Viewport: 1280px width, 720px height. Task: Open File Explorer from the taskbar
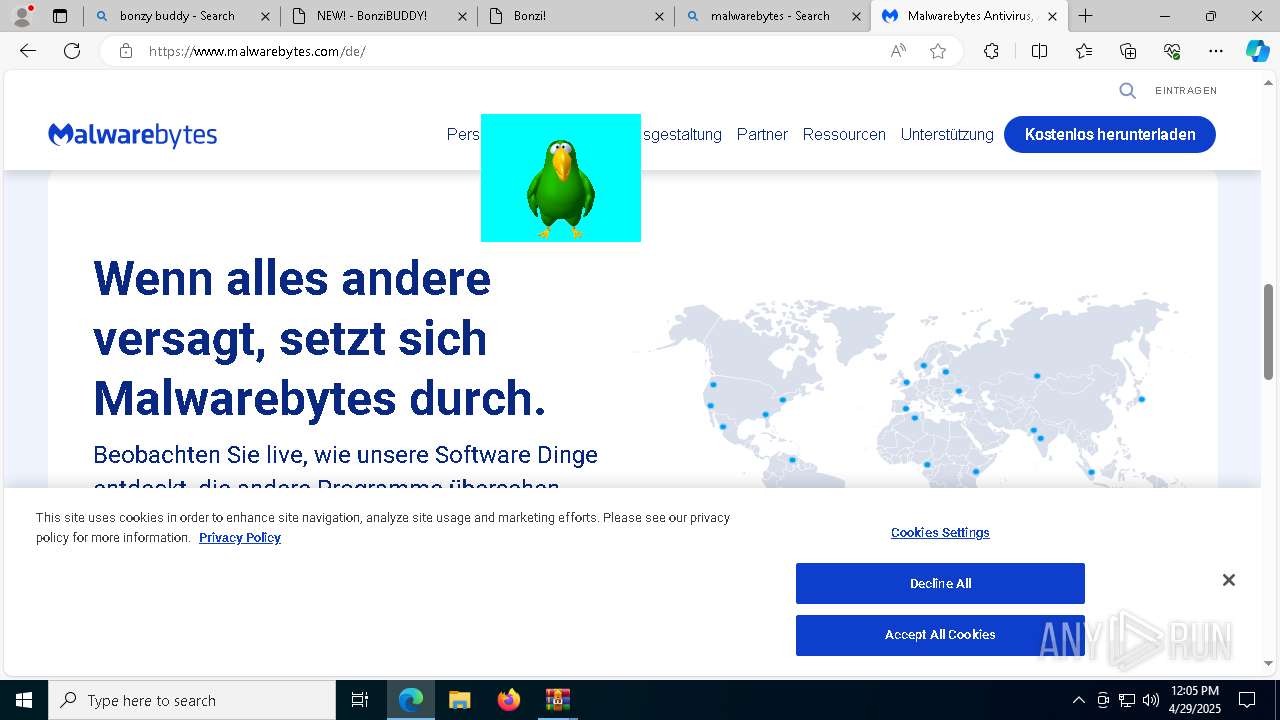pyautogui.click(x=459, y=700)
